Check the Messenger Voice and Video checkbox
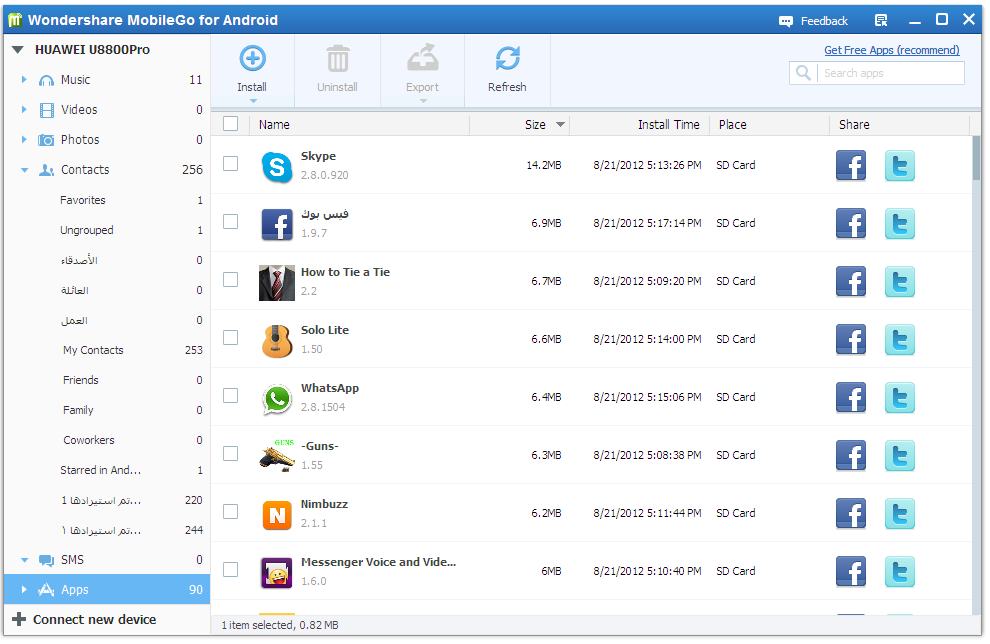Image resolution: width=990 pixels, height=644 pixels. coord(230,569)
